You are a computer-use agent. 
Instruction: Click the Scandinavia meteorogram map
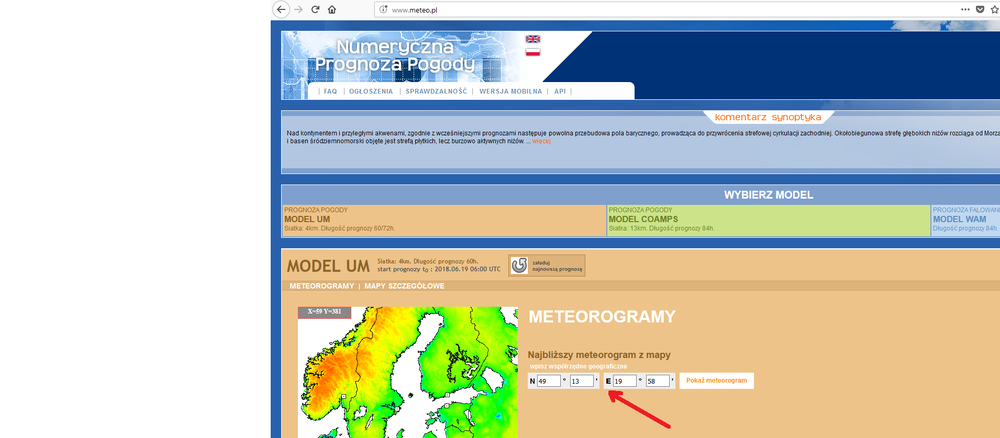pos(408,372)
